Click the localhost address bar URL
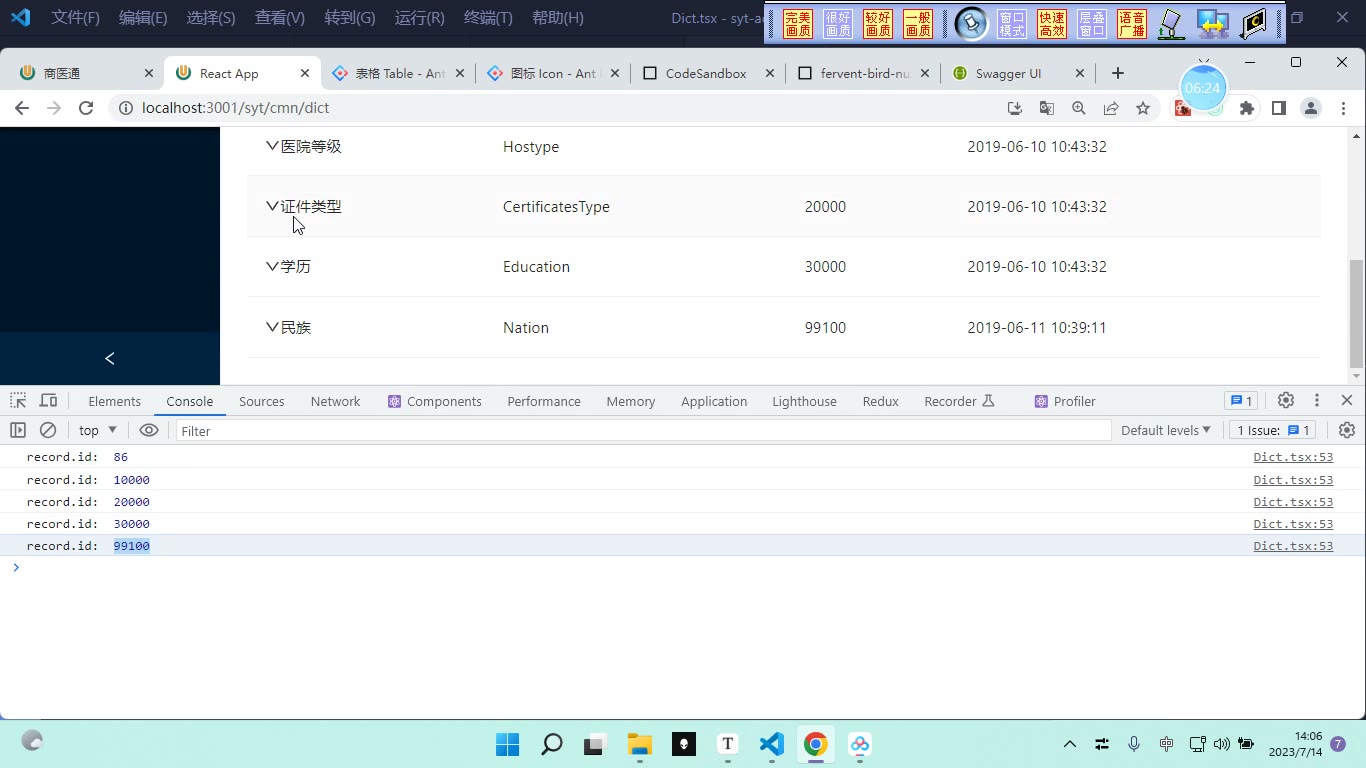The image size is (1366, 768). point(236,108)
